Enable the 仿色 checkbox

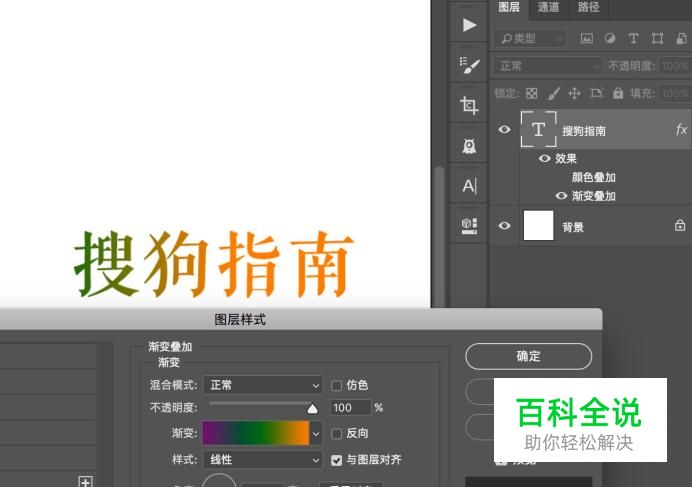(x=336, y=385)
